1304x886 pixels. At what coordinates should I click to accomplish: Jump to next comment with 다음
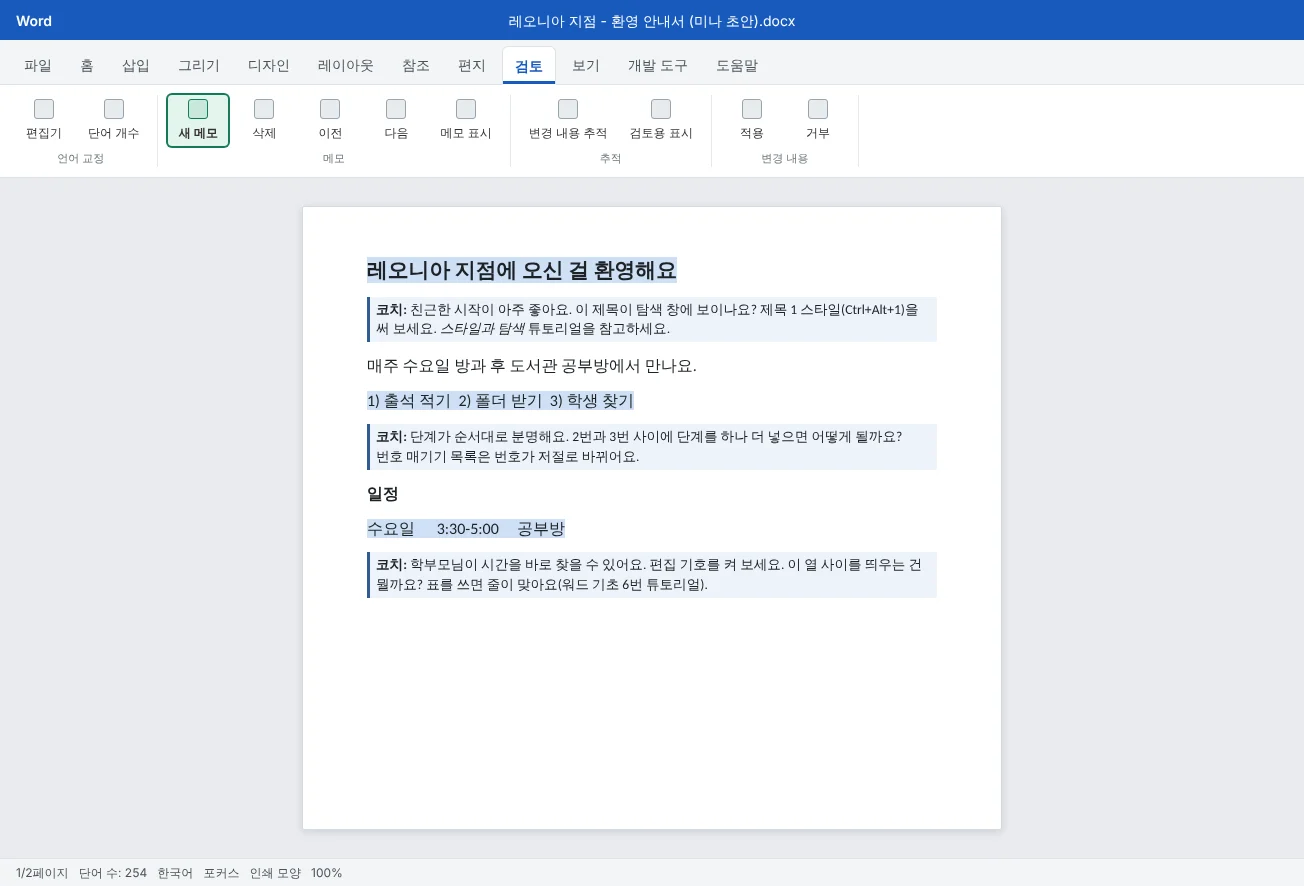click(396, 120)
